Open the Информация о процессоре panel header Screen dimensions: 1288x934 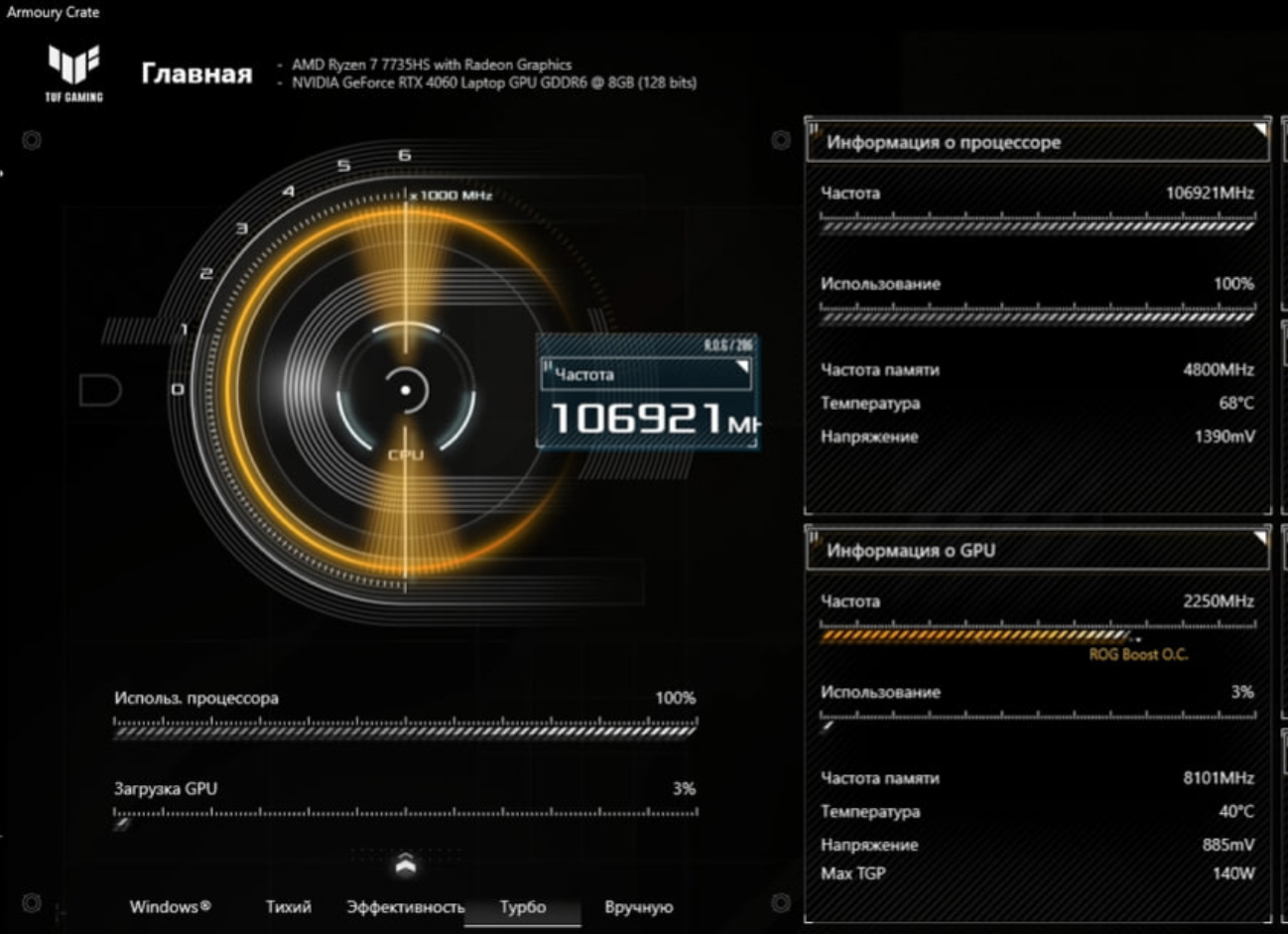[1037, 142]
